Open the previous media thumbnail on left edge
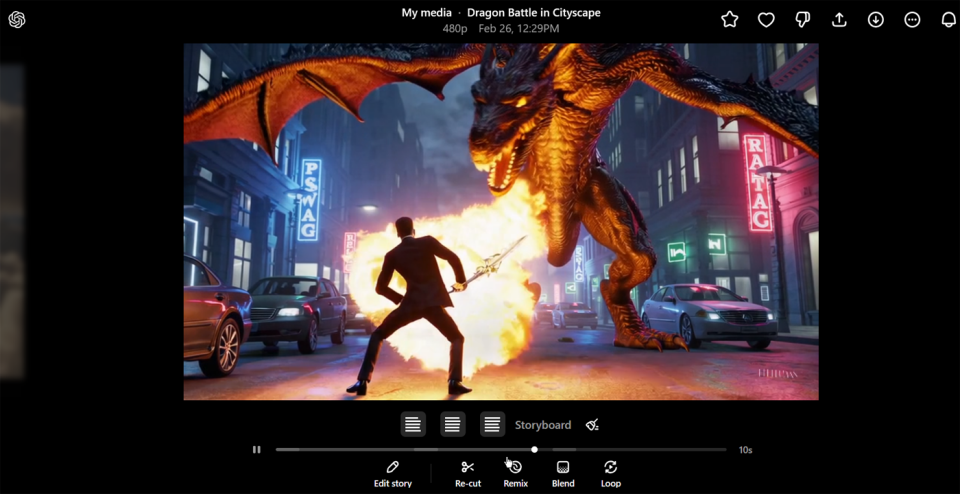This screenshot has height=494, width=960. (x=12, y=220)
